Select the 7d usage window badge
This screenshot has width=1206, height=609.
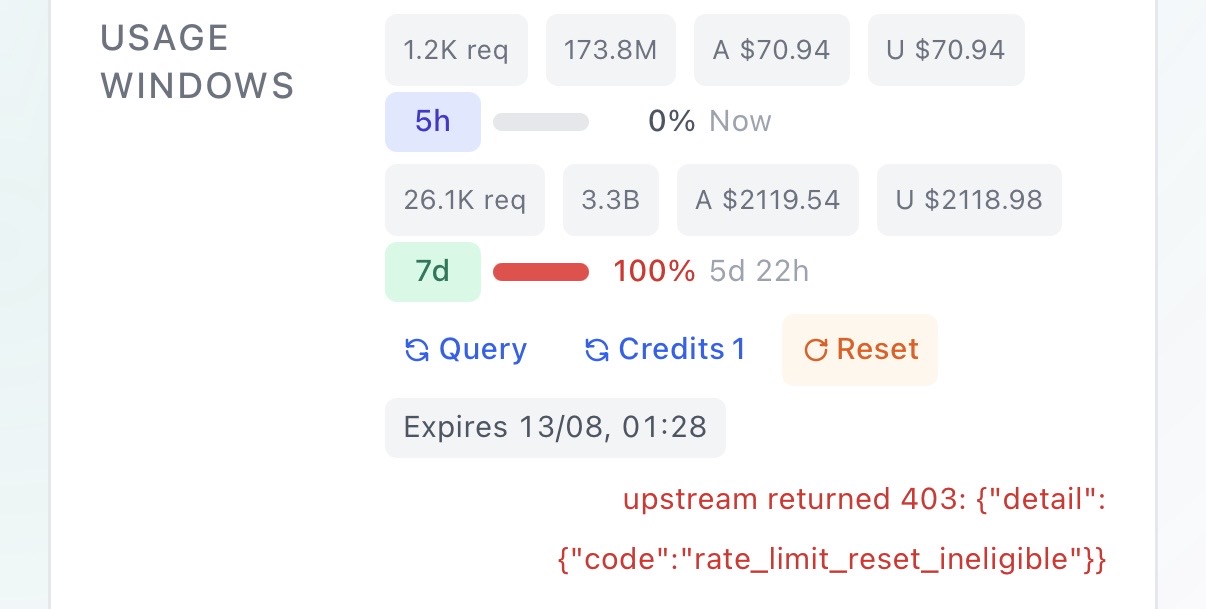[433, 272]
